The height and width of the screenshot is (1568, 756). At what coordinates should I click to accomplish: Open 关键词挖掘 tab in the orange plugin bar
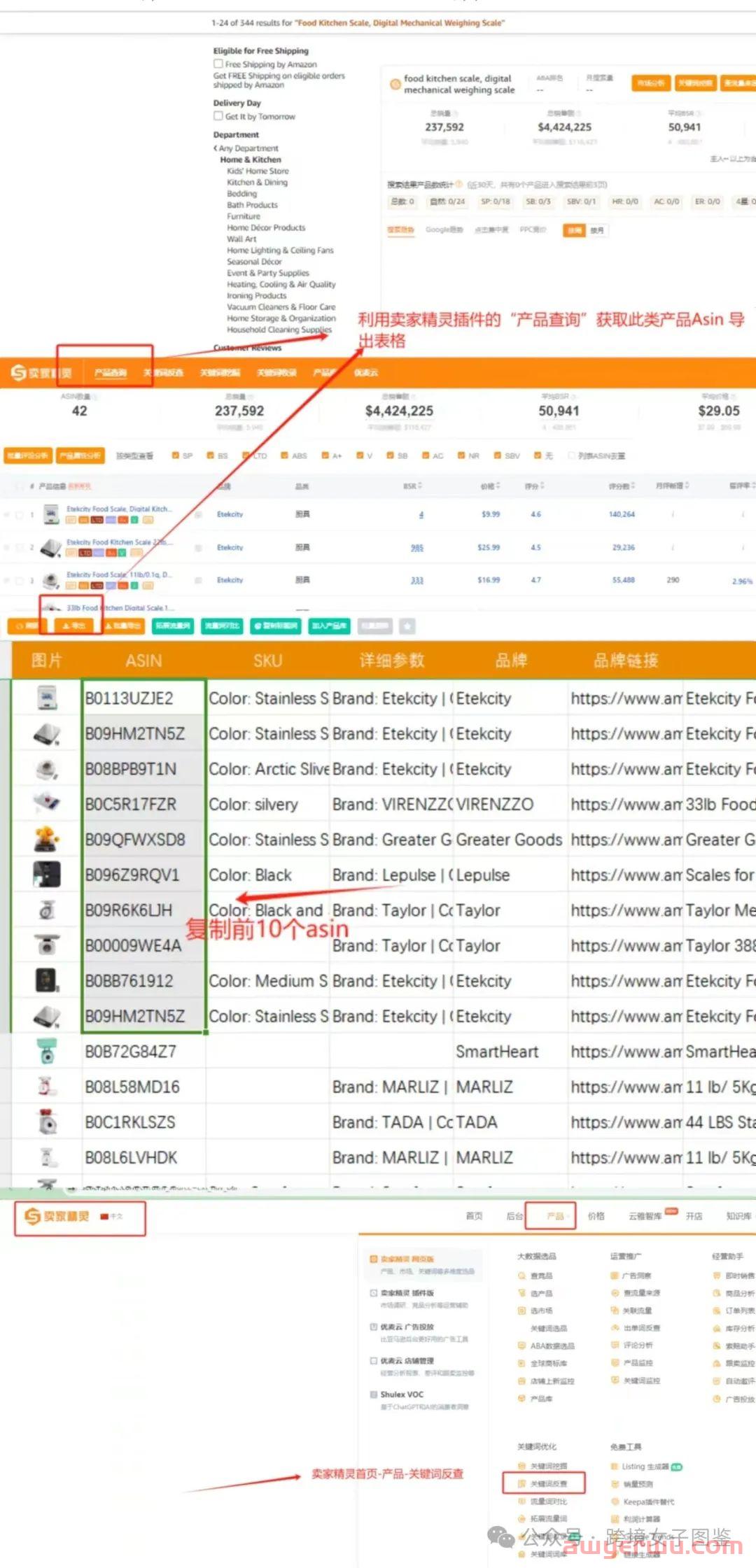tap(220, 373)
